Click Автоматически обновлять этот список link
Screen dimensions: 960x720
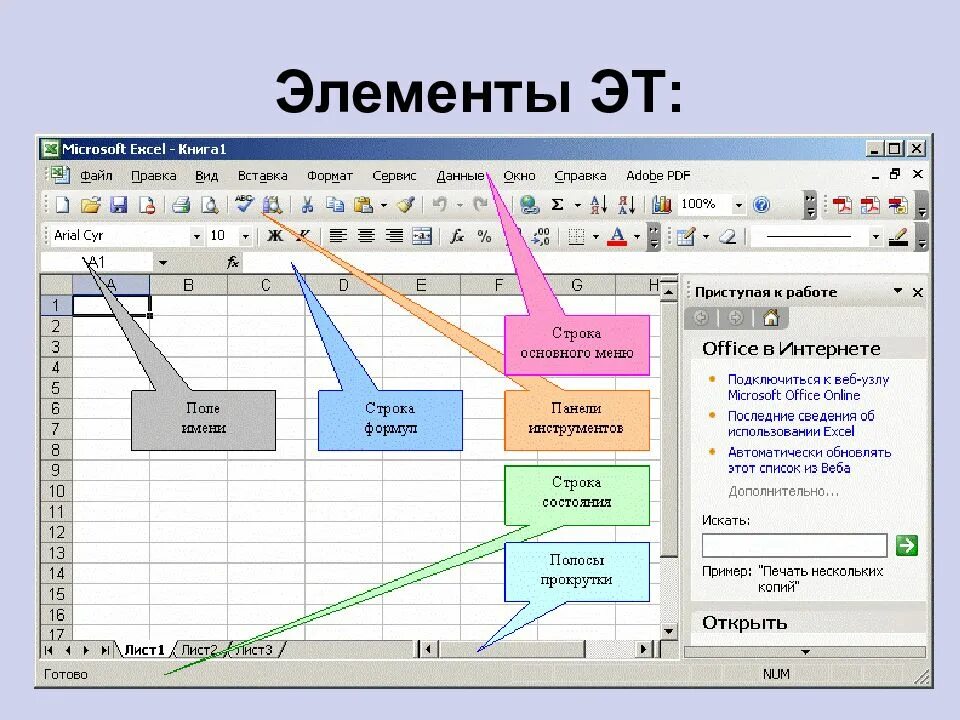[809, 460]
